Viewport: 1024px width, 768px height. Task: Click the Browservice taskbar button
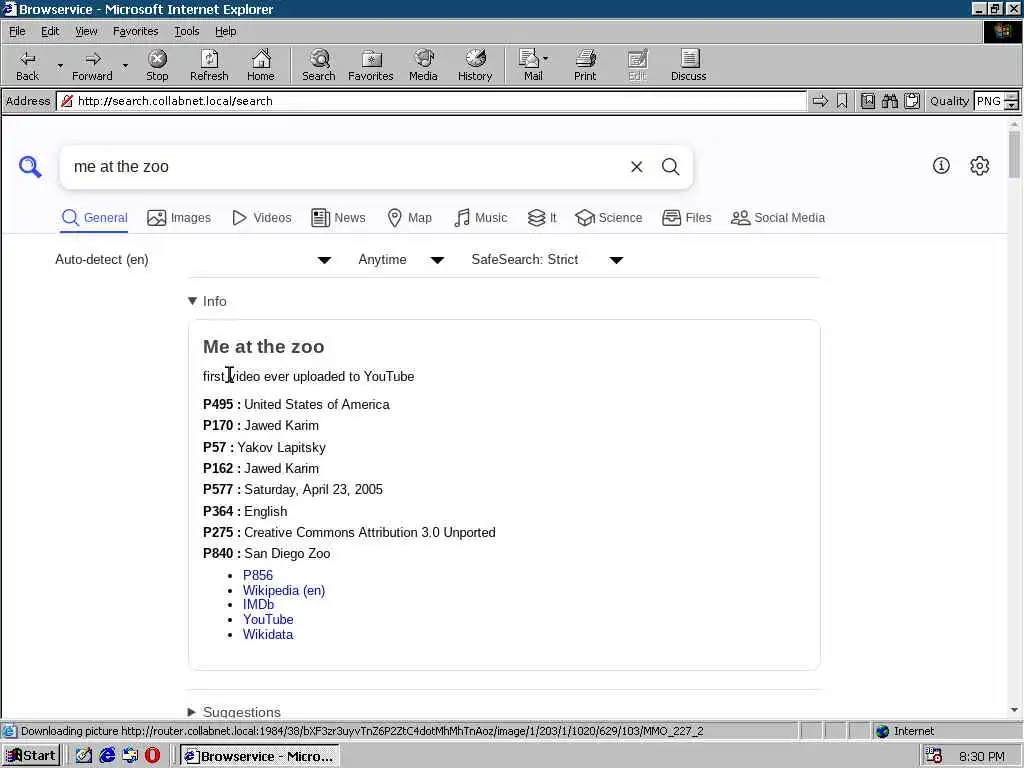point(260,756)
